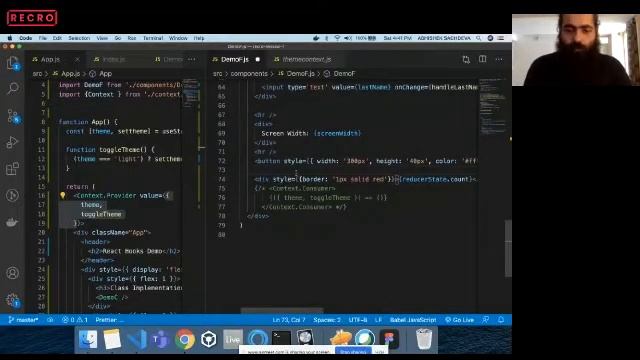Screen dimensions: 640x360
Task: Switch to the App.js editor tab
Action: click(51, 60)
